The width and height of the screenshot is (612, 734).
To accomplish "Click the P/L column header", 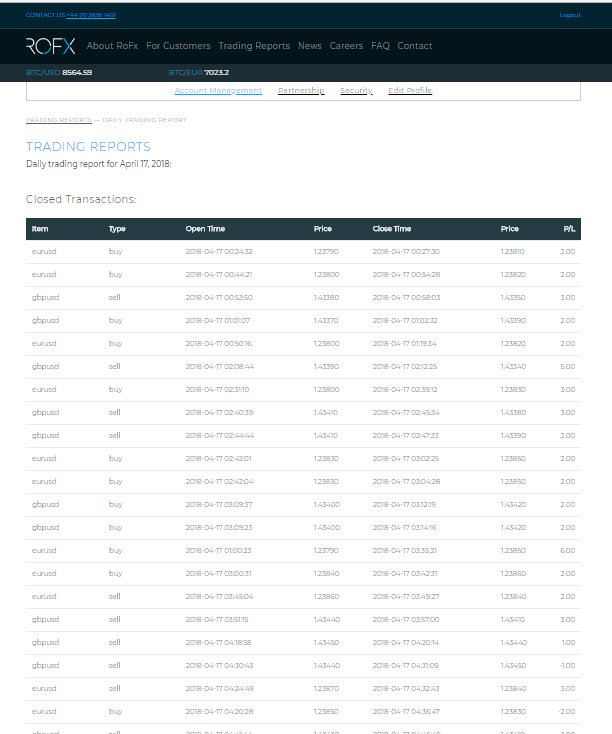I will [569, 229].
